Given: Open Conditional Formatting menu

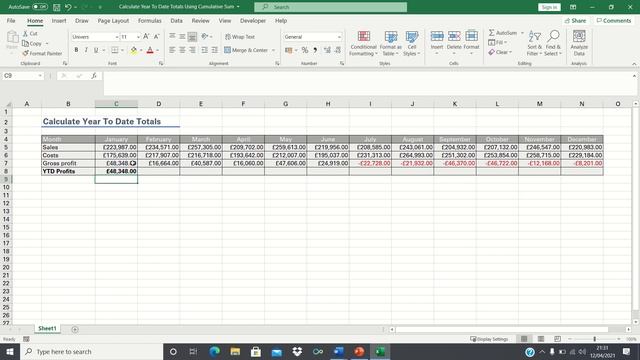Looking at the screenshot, I should point(363,43).
